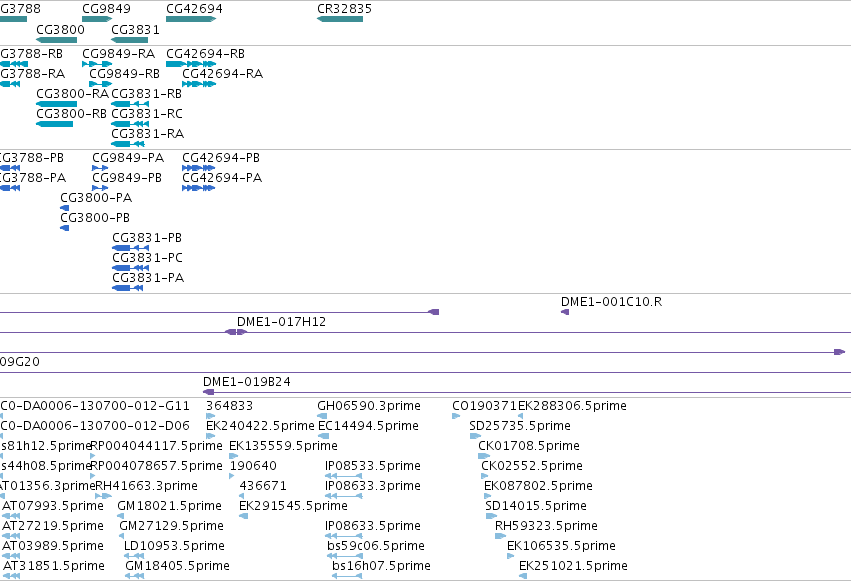Screen dimensions: 851x581
Task: Click the CG3800 gene label
Action: click(60, 29)
